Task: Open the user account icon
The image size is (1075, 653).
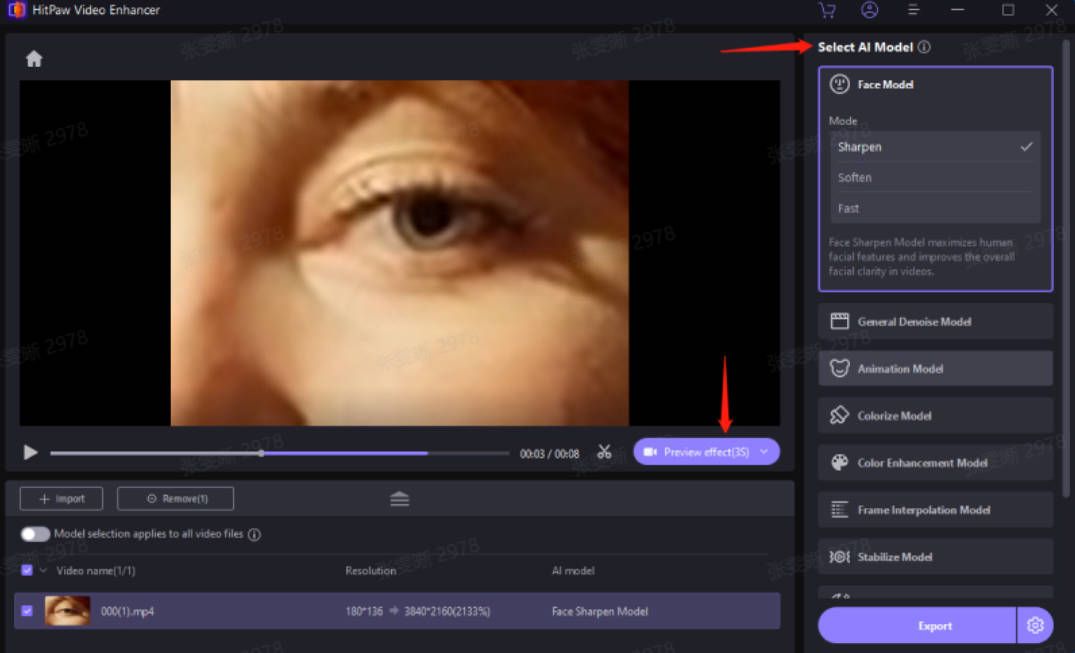Action: tap(869, 10)
